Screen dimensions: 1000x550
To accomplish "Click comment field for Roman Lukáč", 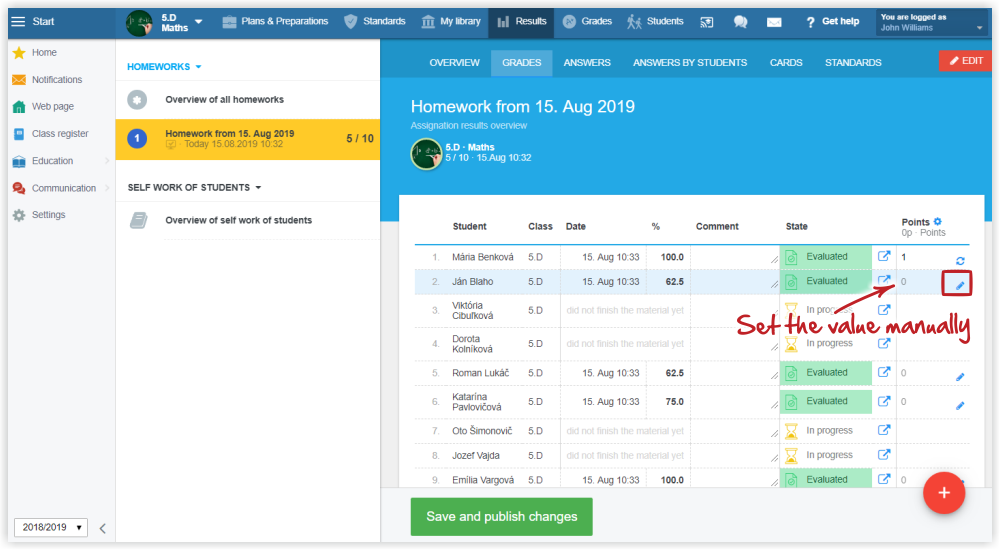I will coord(735,373).
